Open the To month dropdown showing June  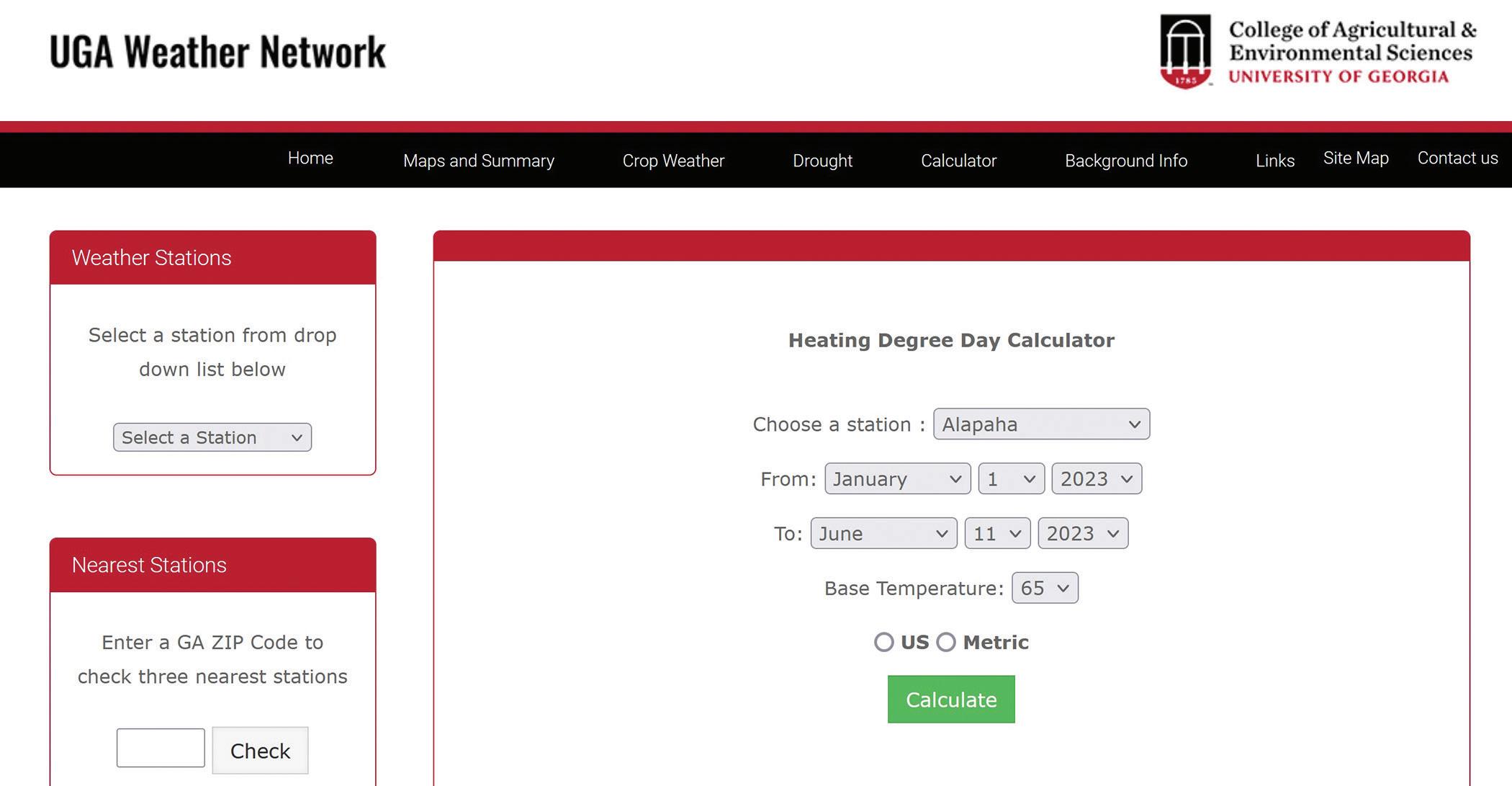(883, 534)
